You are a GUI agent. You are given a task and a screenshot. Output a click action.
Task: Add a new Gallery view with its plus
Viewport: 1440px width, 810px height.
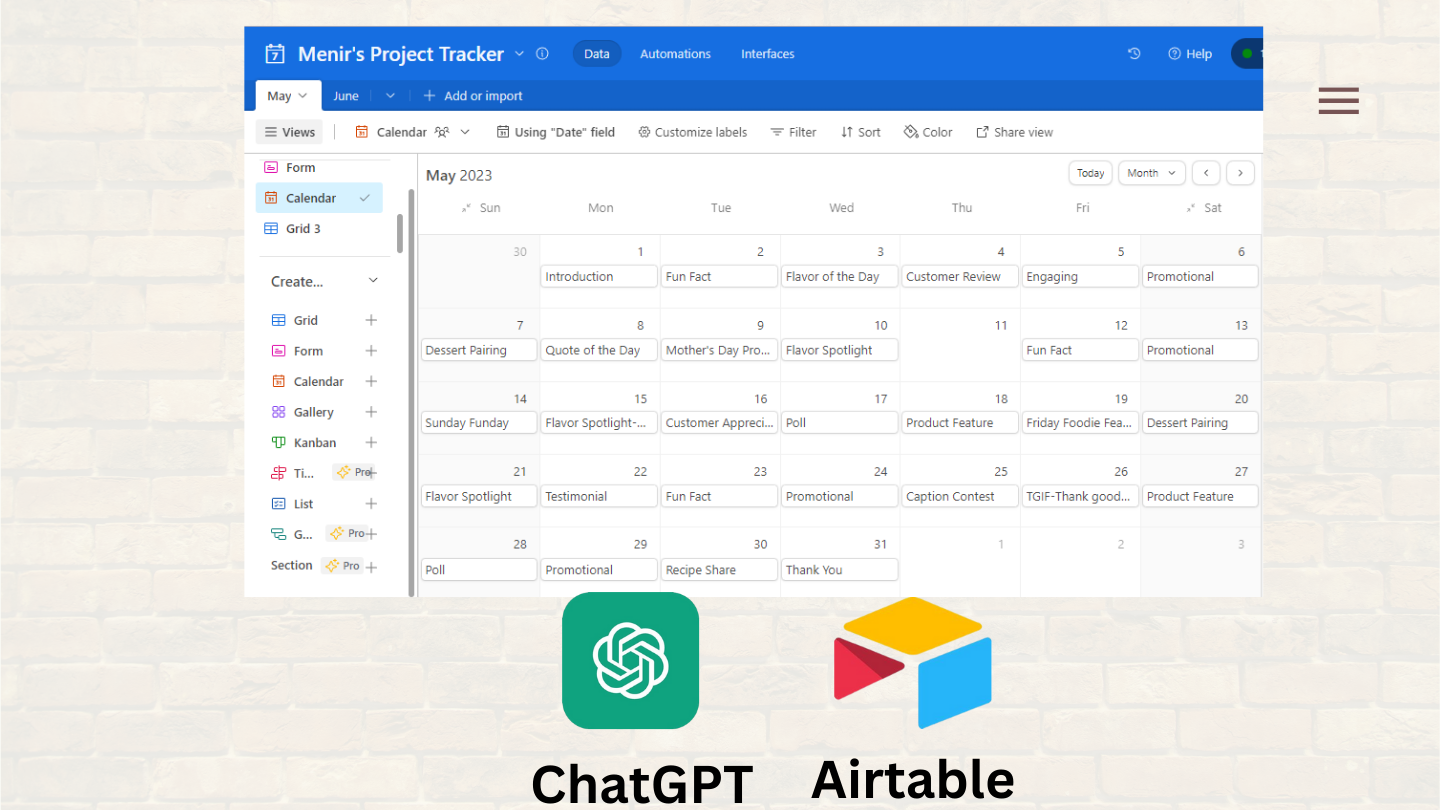(x=371, y=412)
